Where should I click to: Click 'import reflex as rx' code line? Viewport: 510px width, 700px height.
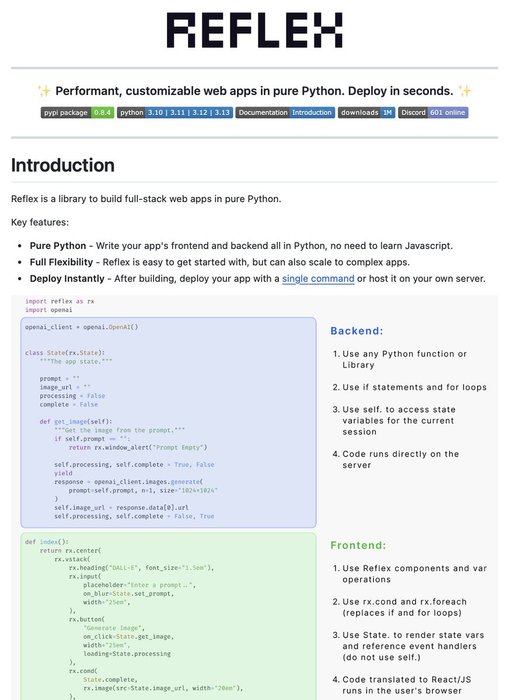click(x=59, y=301)
